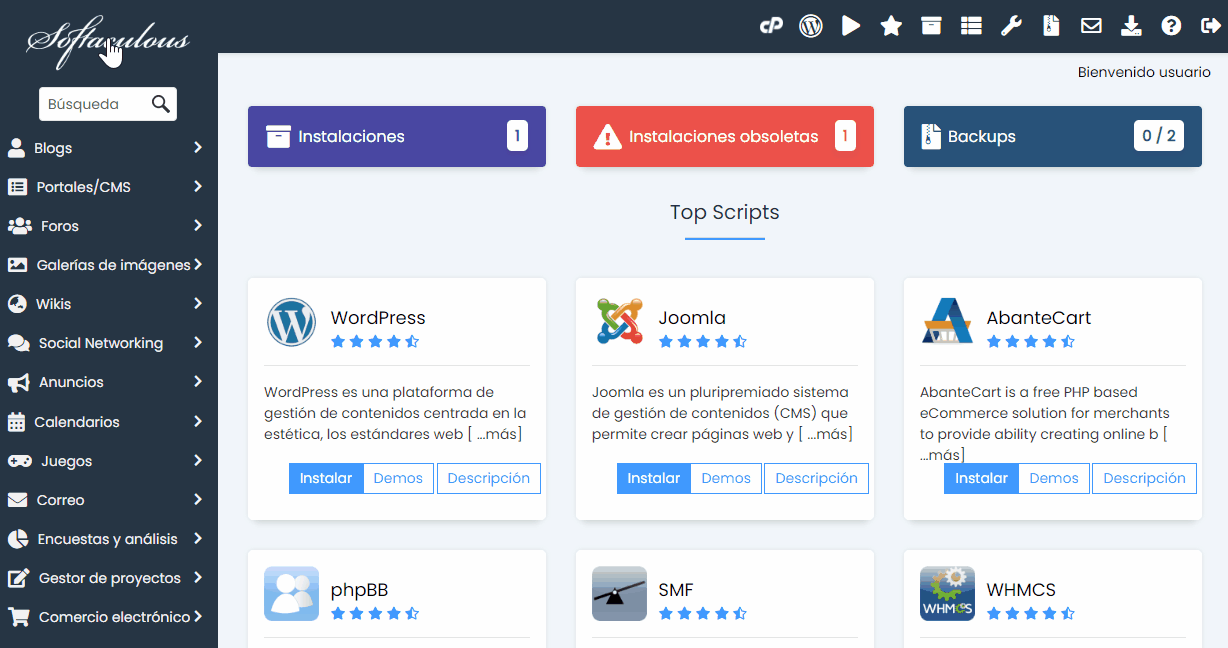This screenshot has width=1228, height=648.
Task: Click the WHMCS script title
Action: point(1021,589)
